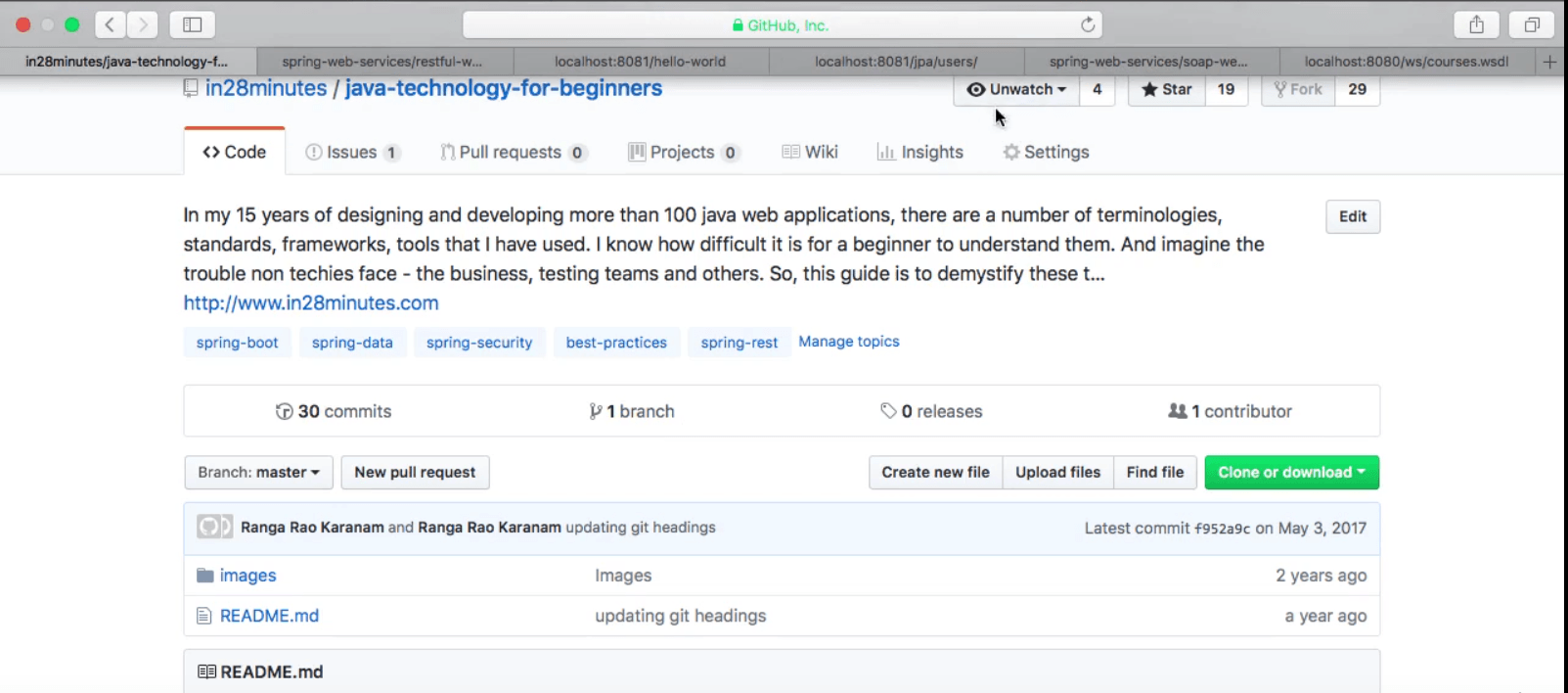Open the java-technology-for-beginners repository link
This screenshot has height=693, width=1568.
click(504, 88)
